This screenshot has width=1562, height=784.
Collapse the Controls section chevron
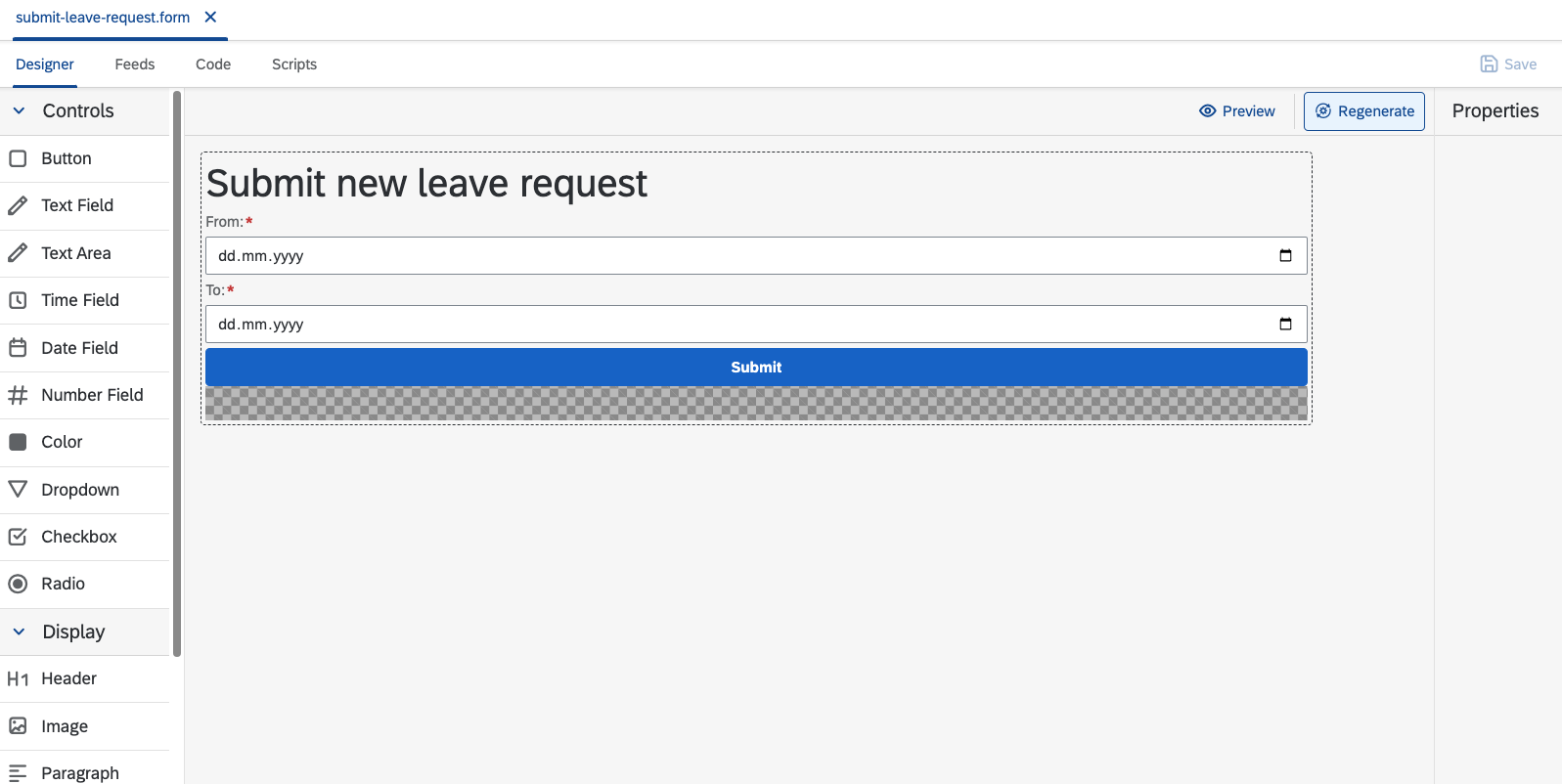pos(19,110)
